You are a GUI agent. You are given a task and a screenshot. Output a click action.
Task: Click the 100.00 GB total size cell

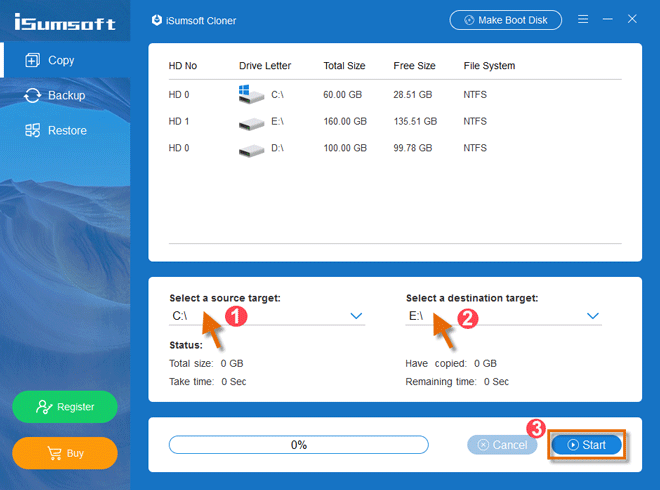345,148
